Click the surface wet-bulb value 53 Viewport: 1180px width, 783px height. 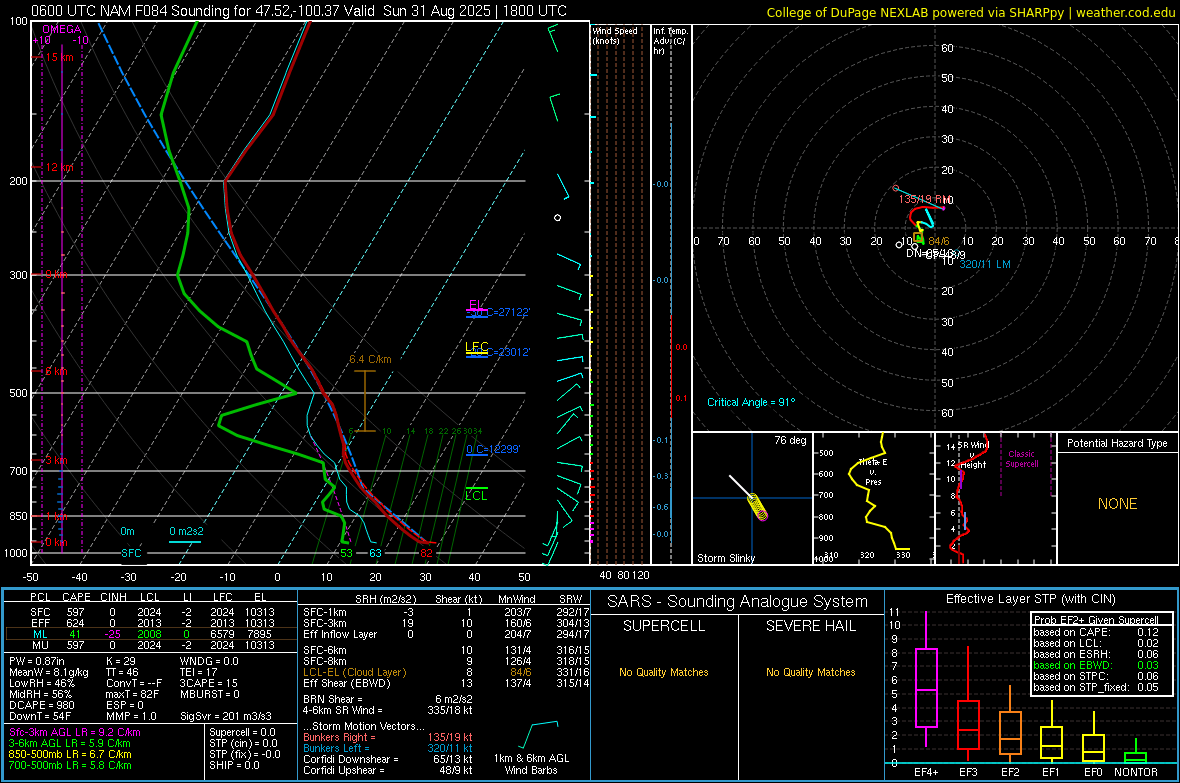(x=346, y=553)
